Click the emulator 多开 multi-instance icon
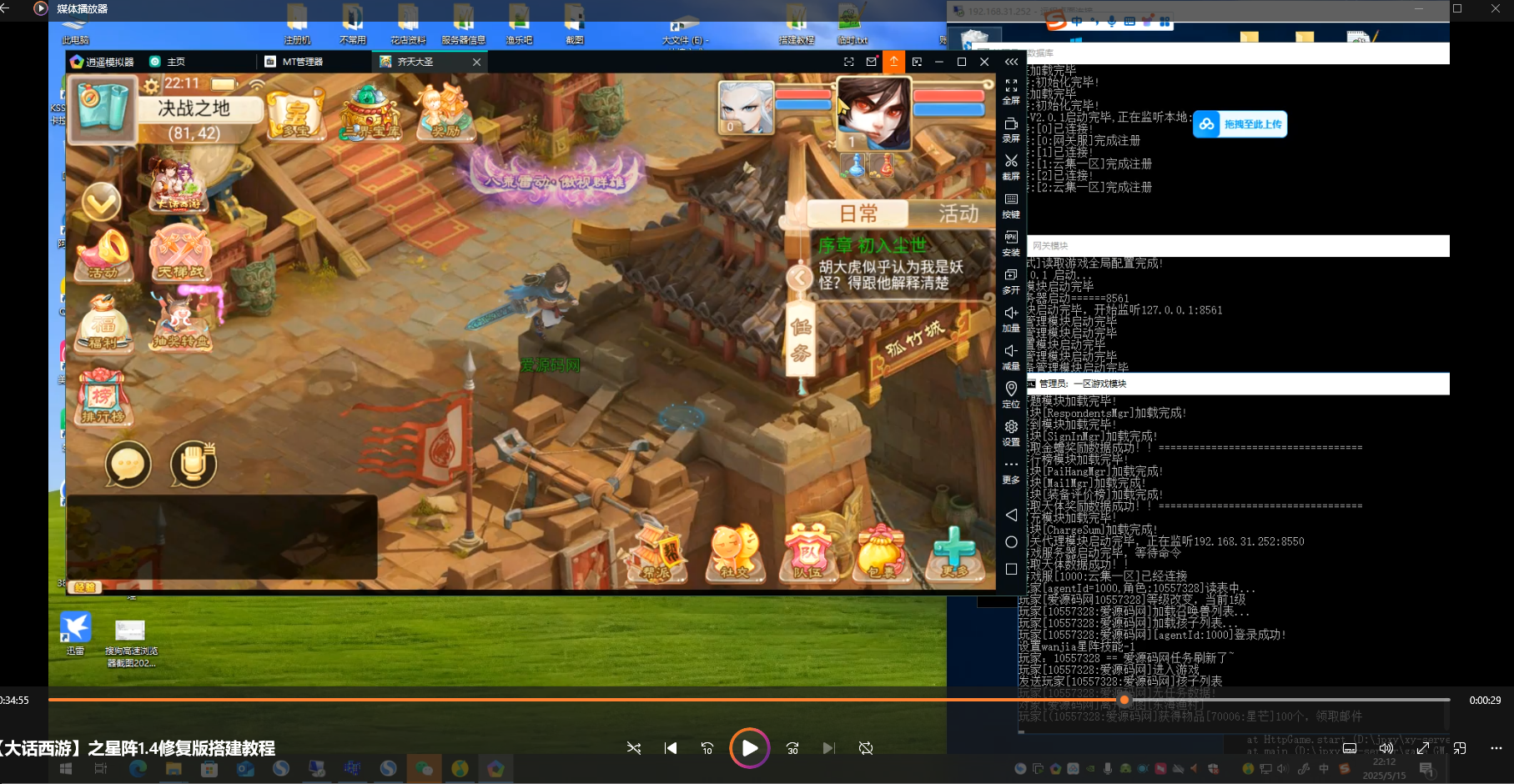 tap(1011, 282)
